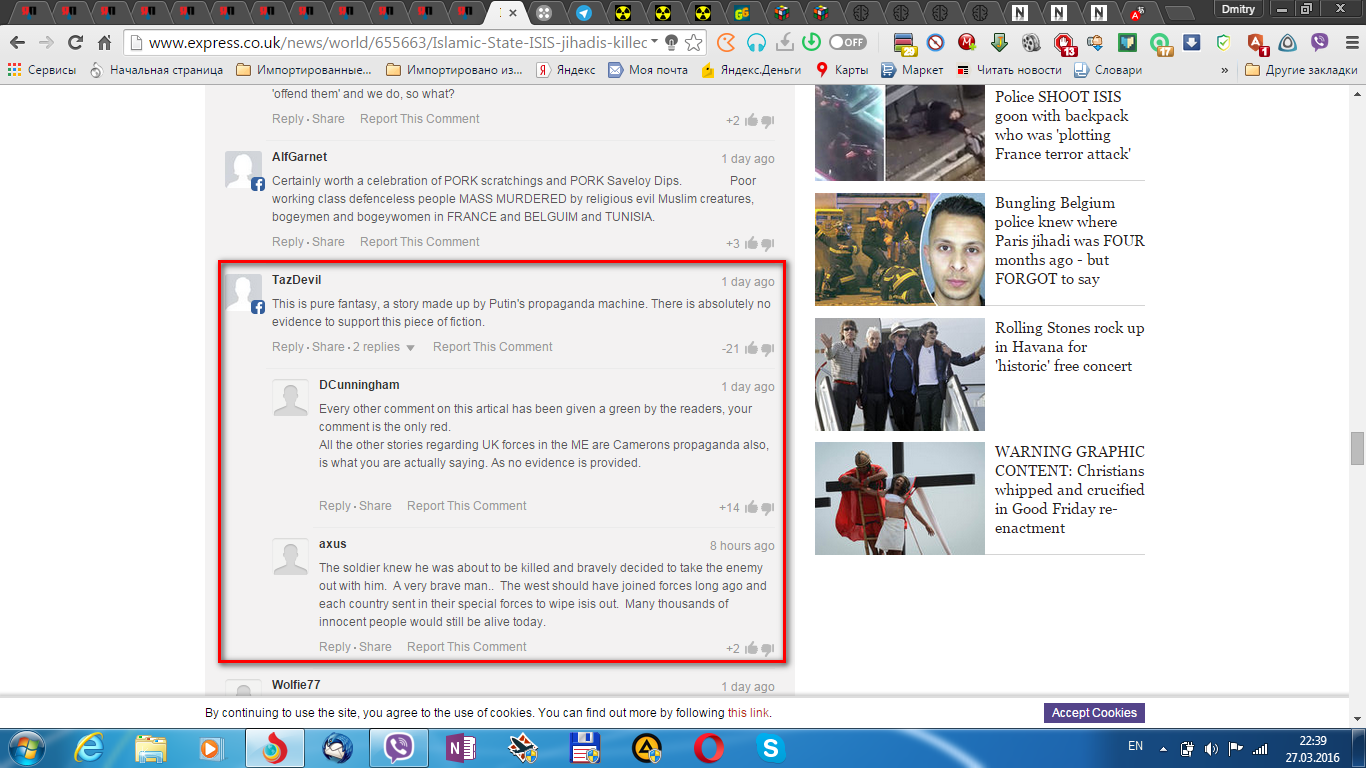
Task: Thumbs down AlfGarnet's comment
Action: 768,244
